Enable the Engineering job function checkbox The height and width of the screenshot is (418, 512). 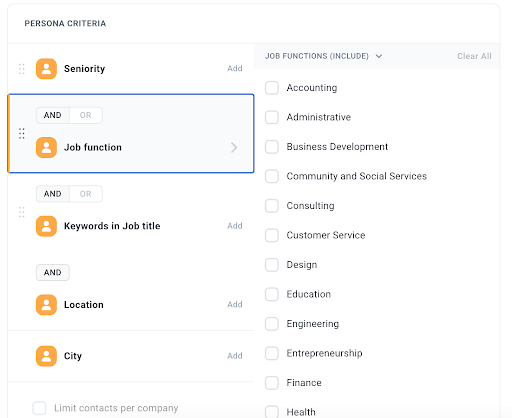(272, 324)
